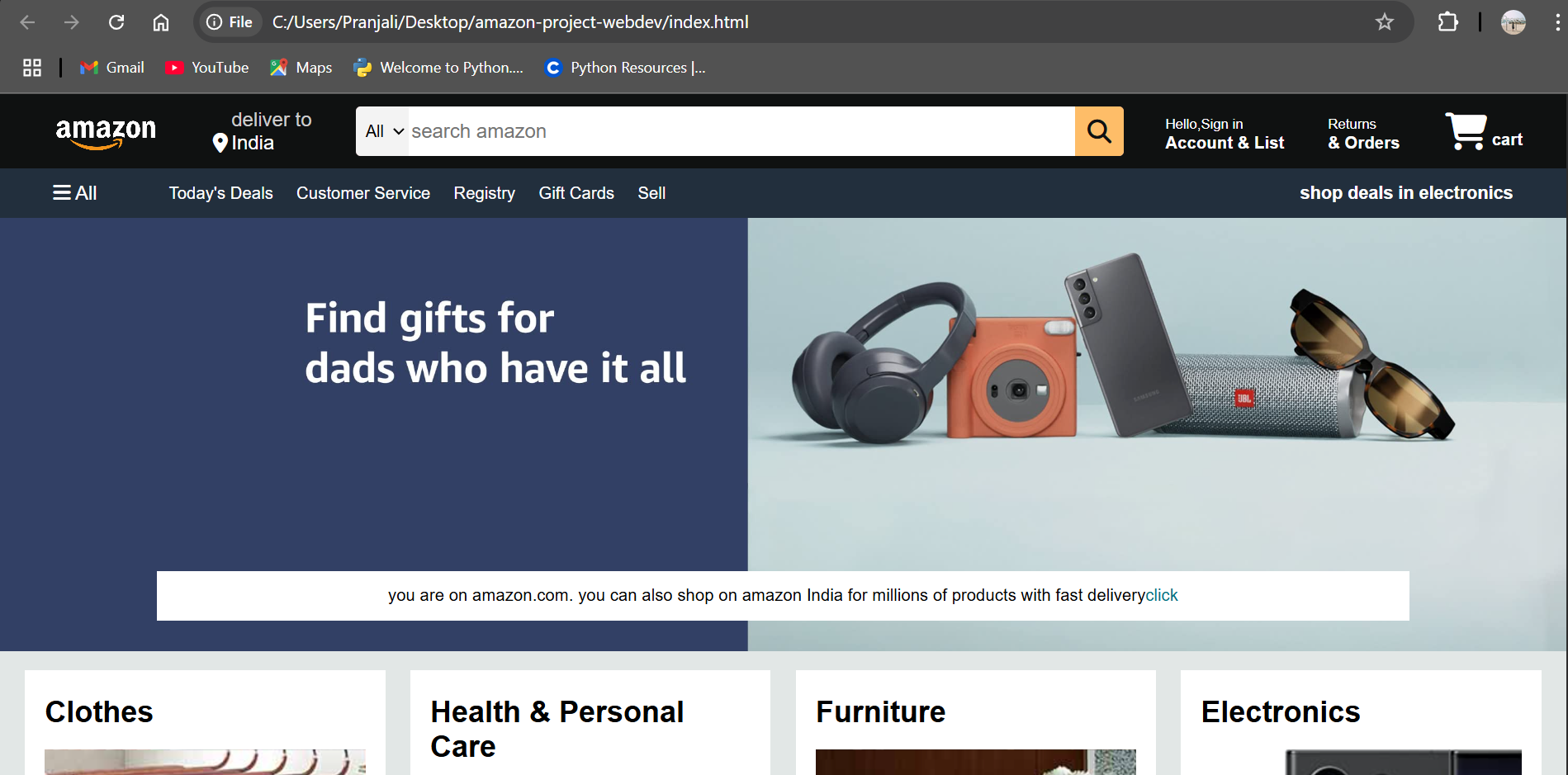Follow the blue 'click' link
Image resolution: width=1568 pixels, height=775 pixels.
(1162, 595)
